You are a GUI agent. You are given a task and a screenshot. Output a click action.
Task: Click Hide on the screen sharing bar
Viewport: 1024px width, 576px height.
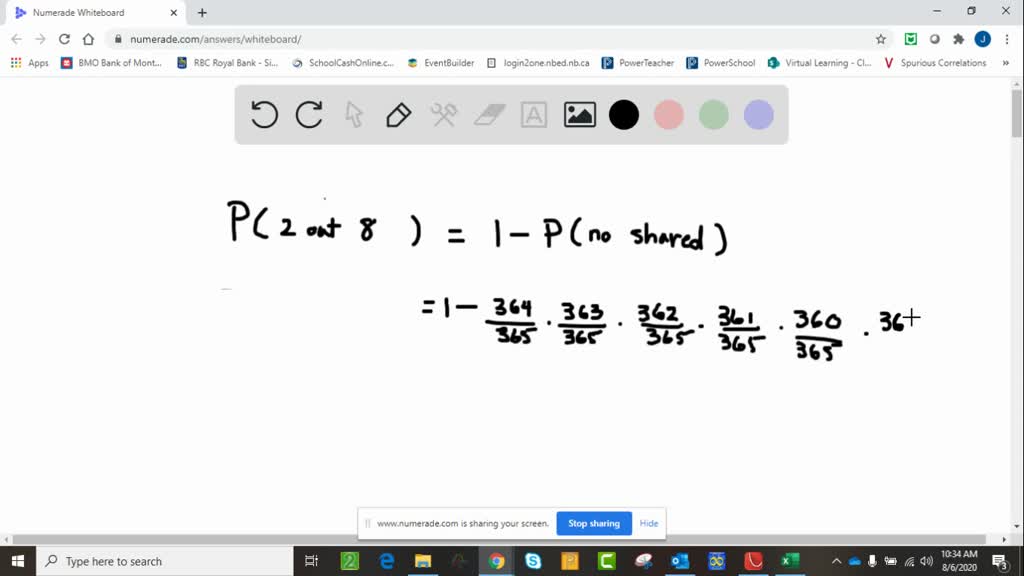(x=648, y=523)
